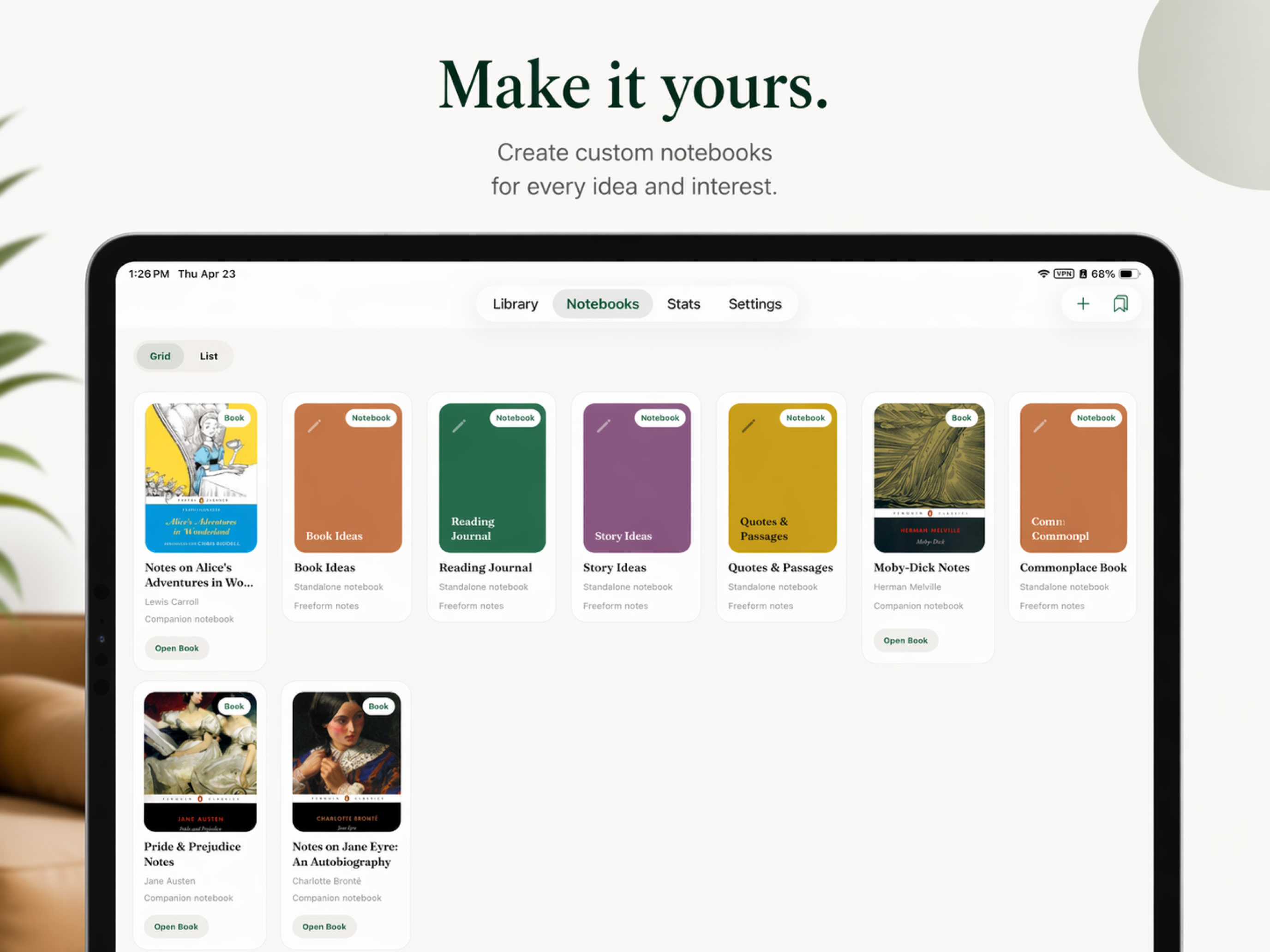
Task: Select the Notebooks tab
Action: [602, 303]
